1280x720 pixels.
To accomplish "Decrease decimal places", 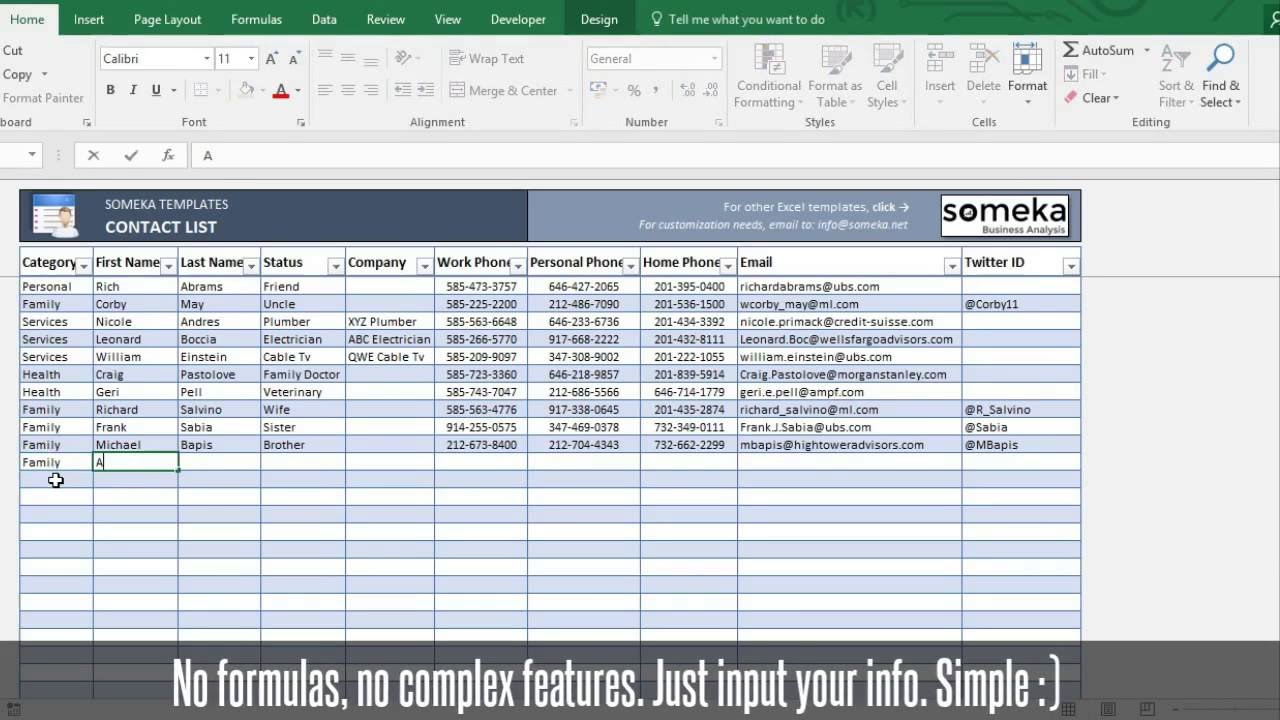I will click(x=708, y=90).
